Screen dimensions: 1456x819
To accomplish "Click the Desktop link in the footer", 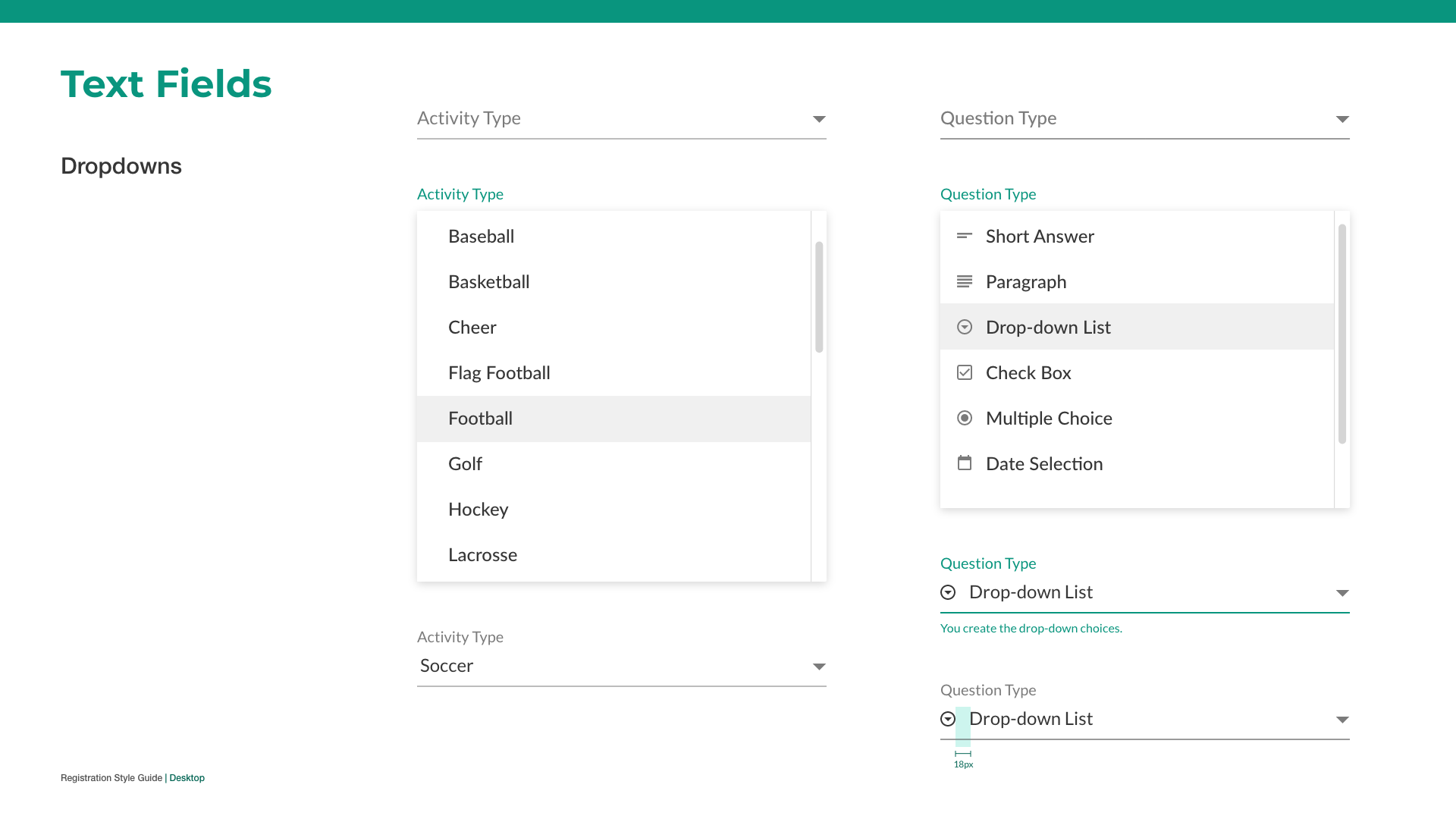I will pyautogui.click(x=187, y=778).
